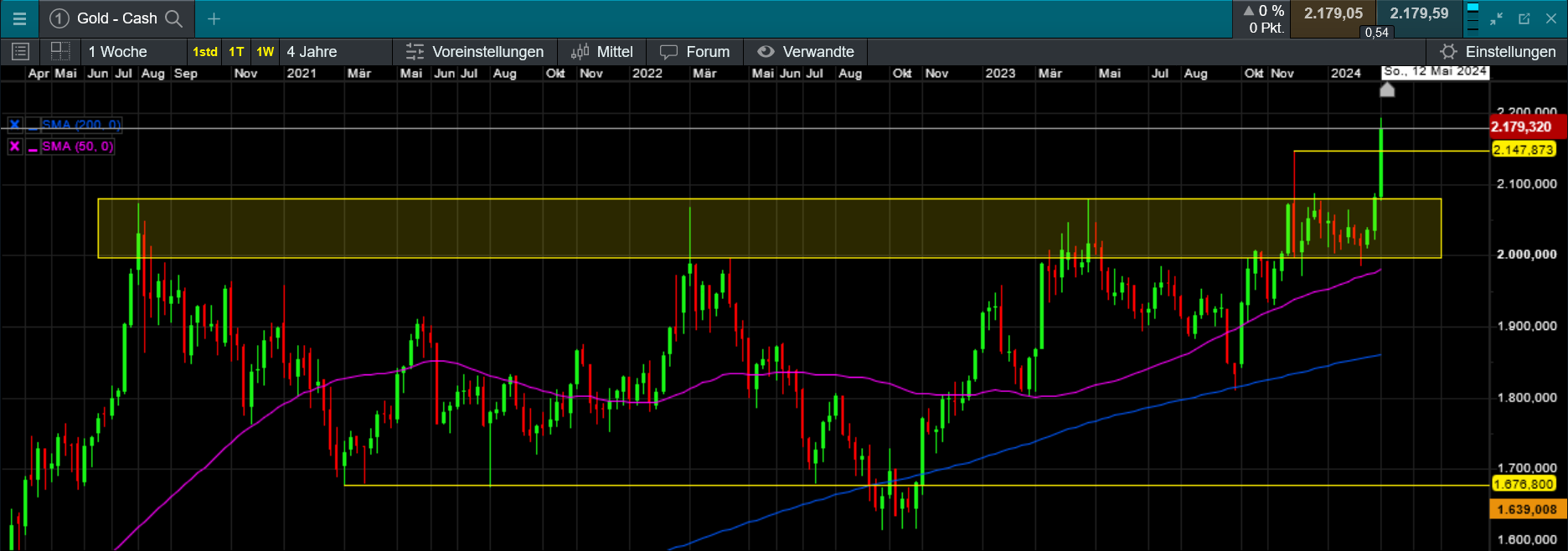1568x551 pixels.
Task: Add a new chart tab with plus
Action: click(214, 18)
